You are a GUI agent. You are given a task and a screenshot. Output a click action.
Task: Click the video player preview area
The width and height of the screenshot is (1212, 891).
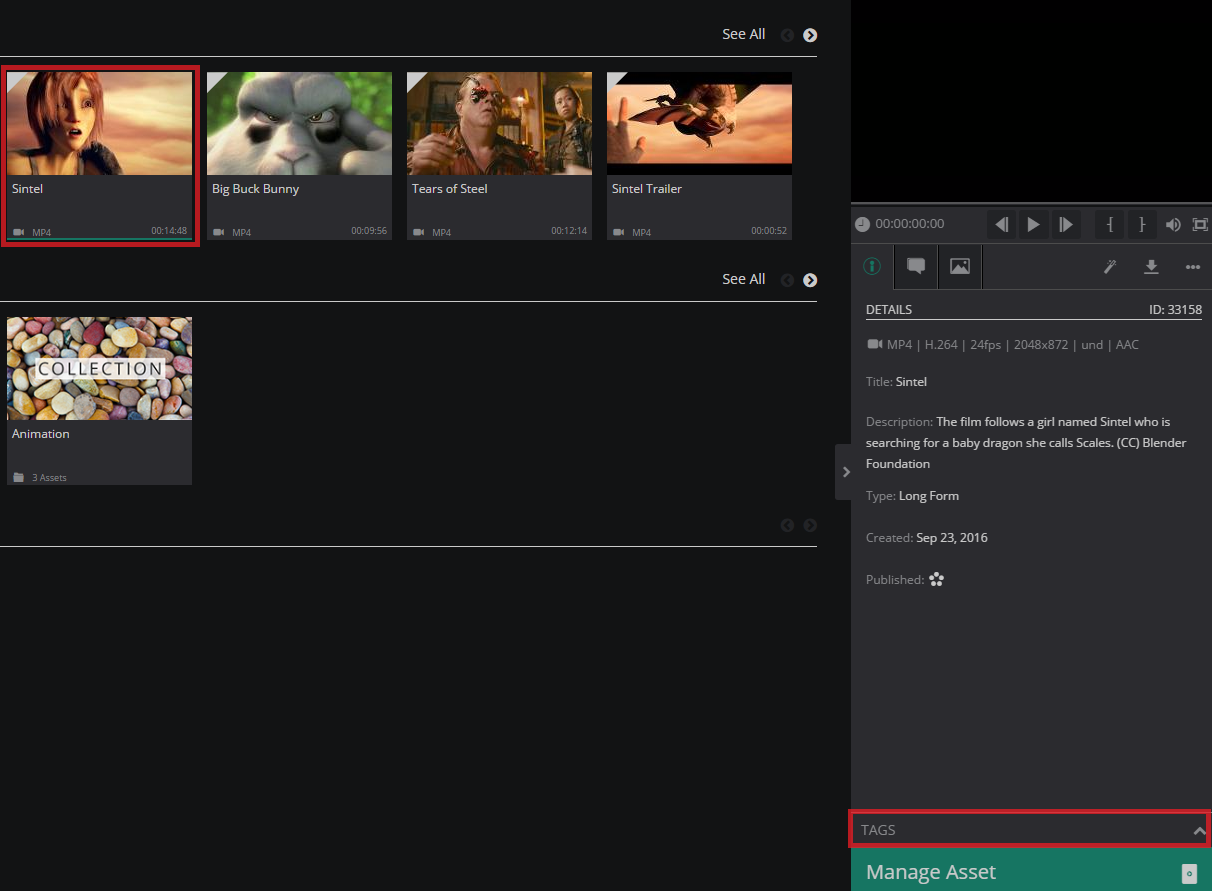1031,101
